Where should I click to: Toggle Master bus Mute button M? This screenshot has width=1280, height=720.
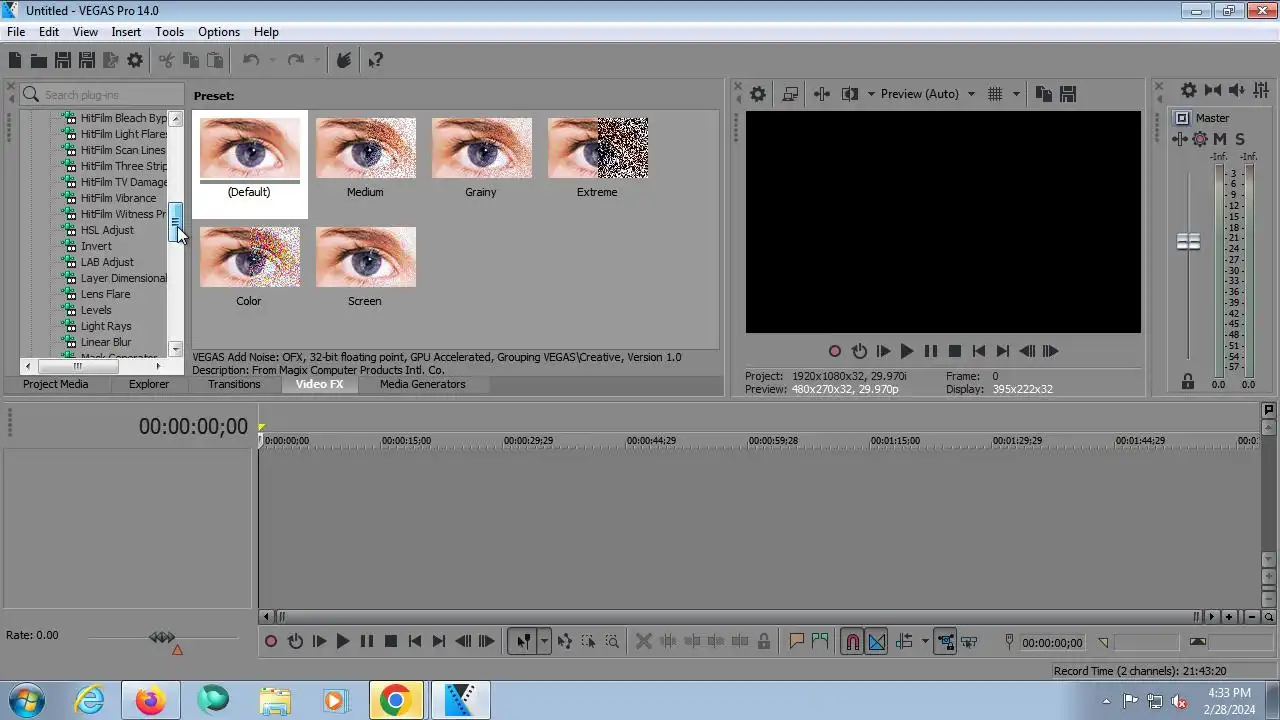click(x=1220, y=139)
